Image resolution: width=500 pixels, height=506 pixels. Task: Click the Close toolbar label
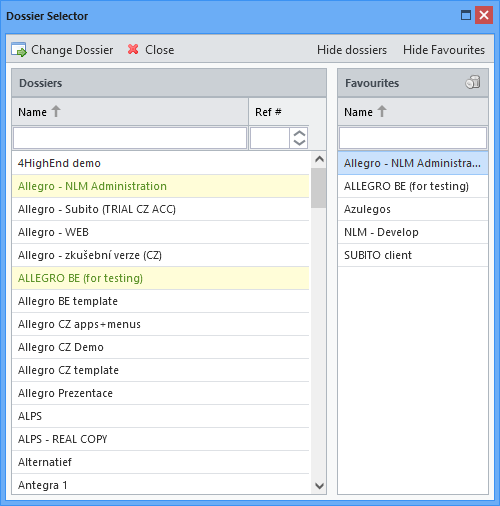tap(159, 50)
